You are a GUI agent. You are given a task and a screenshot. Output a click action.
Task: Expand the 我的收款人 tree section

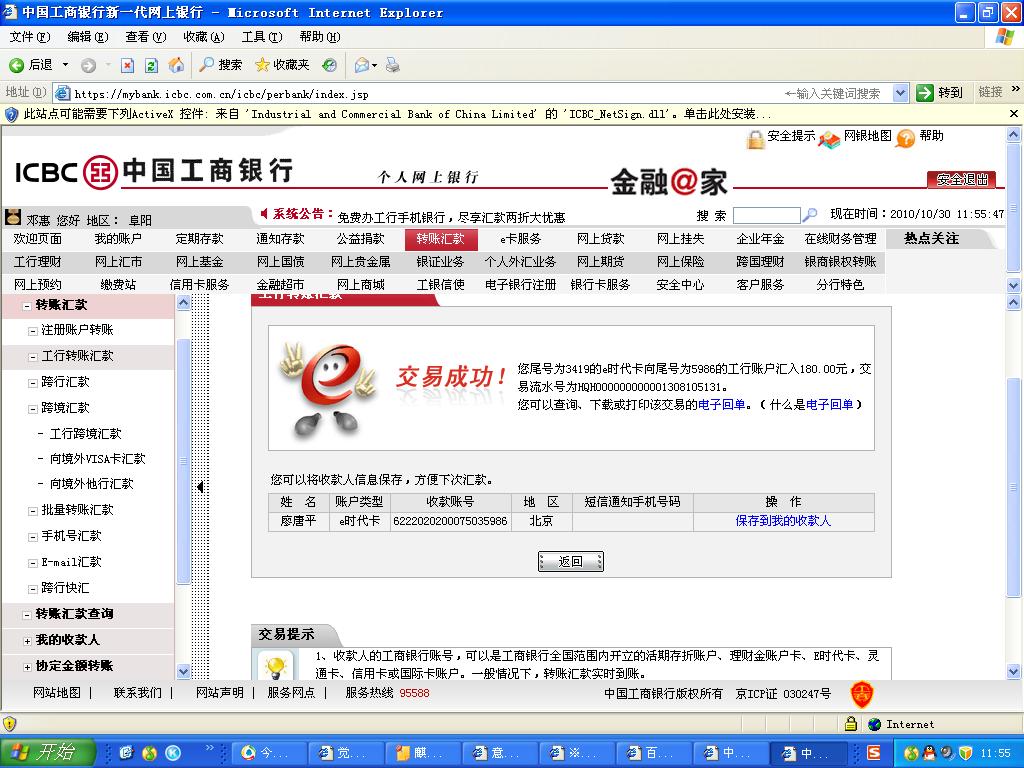[27, 640]
